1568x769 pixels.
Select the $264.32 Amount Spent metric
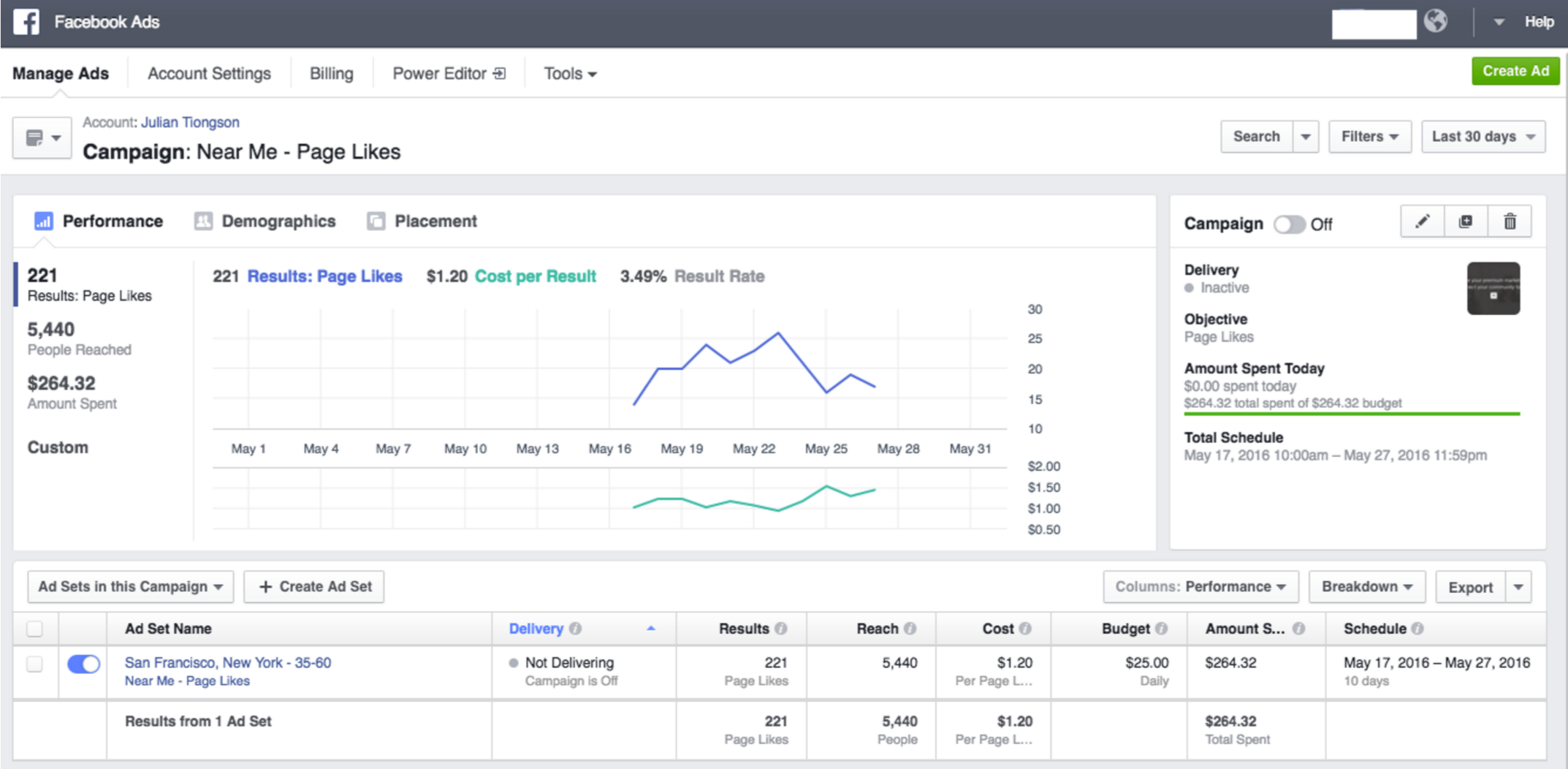(x=72, y=393)
